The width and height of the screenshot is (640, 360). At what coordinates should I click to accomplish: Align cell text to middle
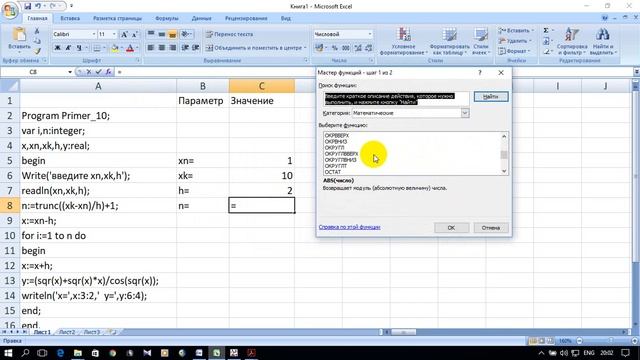click(x=162, y=34)
